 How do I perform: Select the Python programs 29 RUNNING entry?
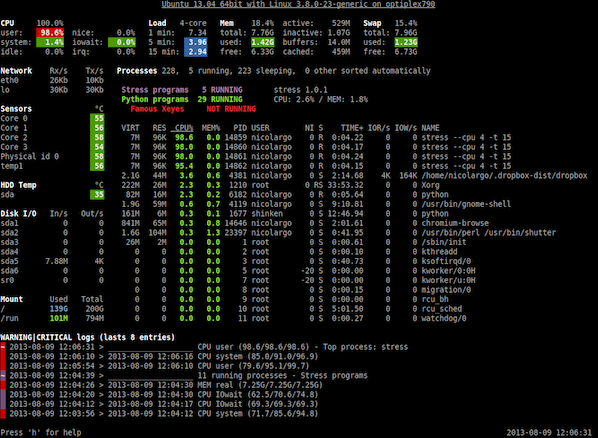click(182, 99)
